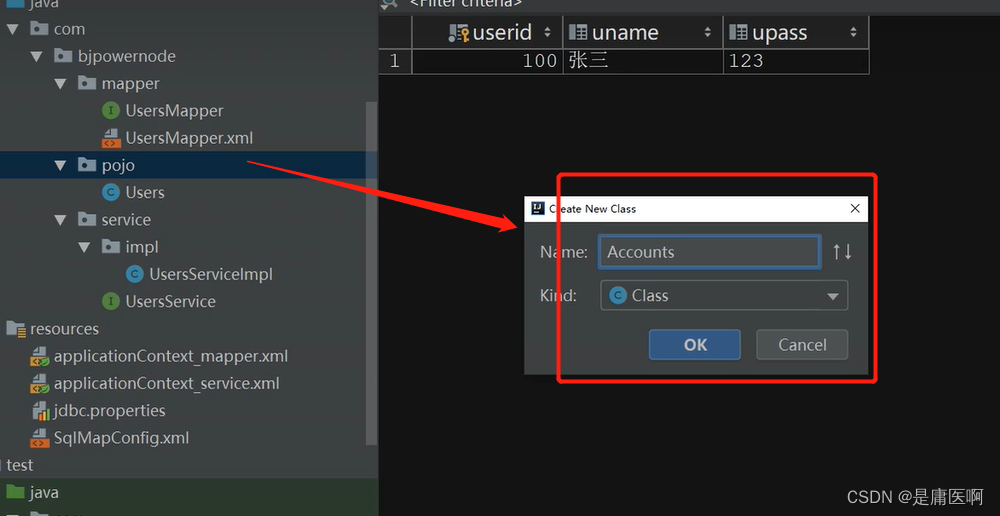Image resolution: width=1000 pixels, height=516 pixels.
Task: Close the Create New Class dialog
Action: pos(855,209)
